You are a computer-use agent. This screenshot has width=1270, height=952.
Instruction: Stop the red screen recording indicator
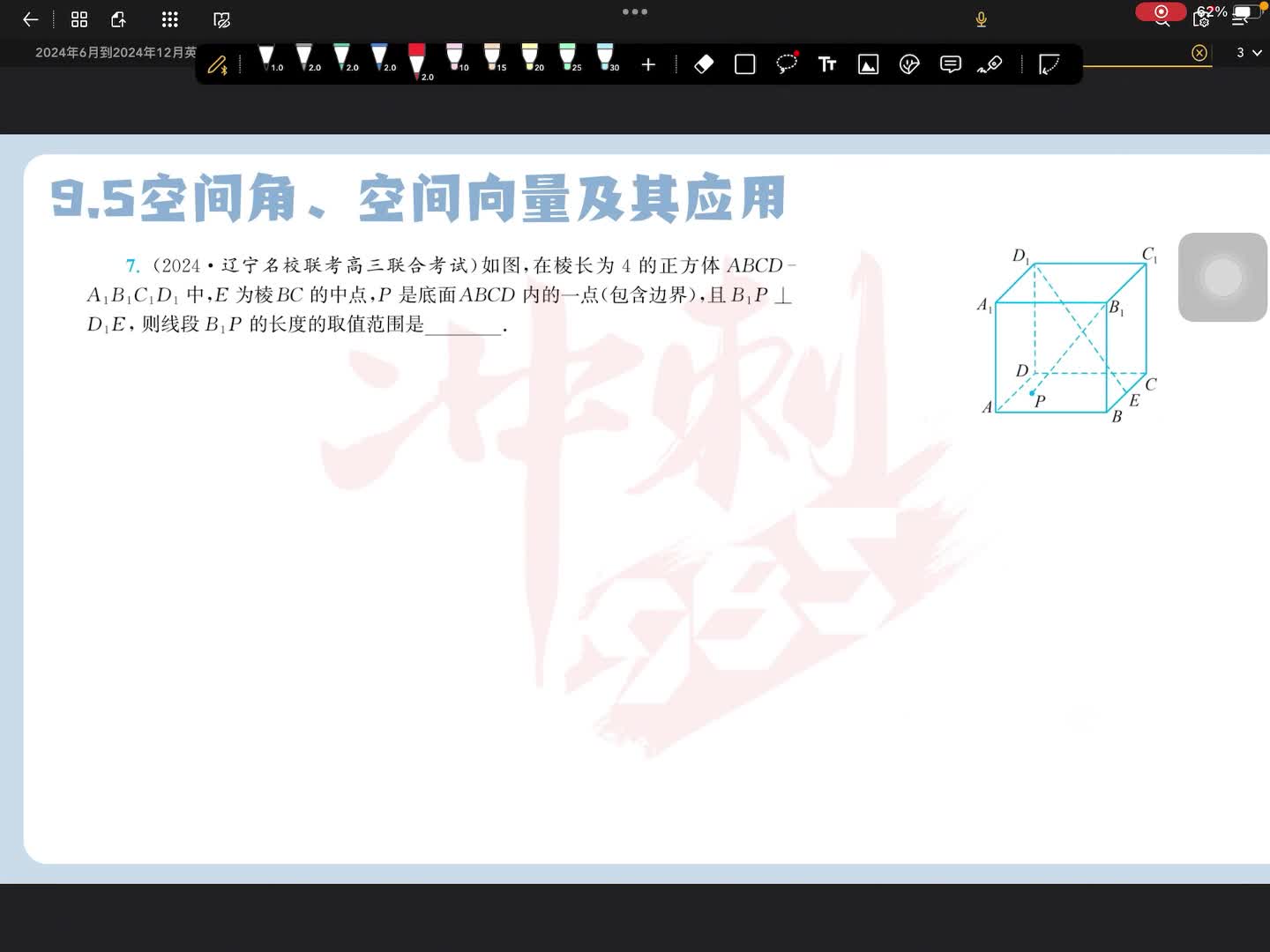tap(1161, 11)
